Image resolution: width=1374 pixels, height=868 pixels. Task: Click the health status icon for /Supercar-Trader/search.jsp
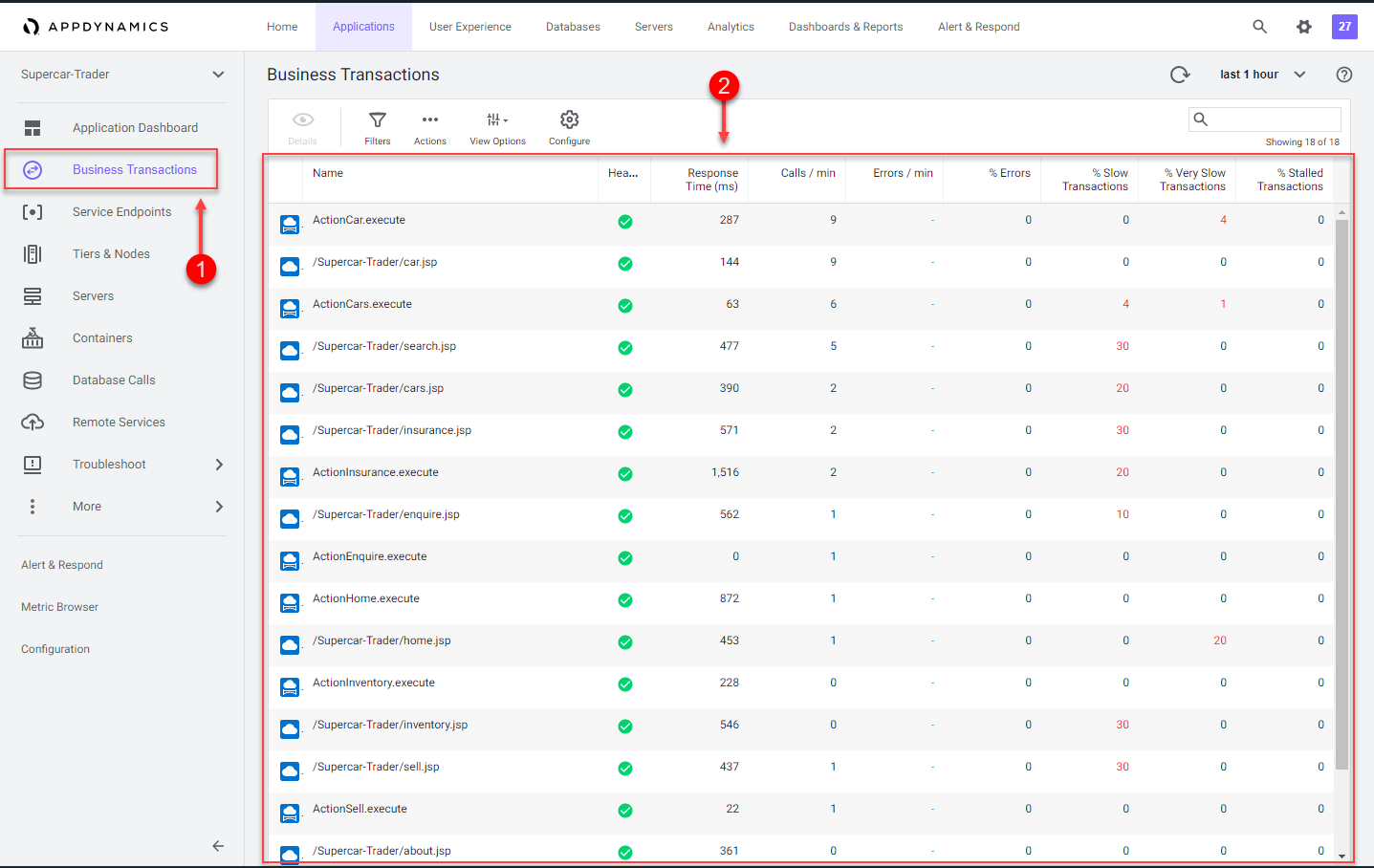(x=625, y=348)
